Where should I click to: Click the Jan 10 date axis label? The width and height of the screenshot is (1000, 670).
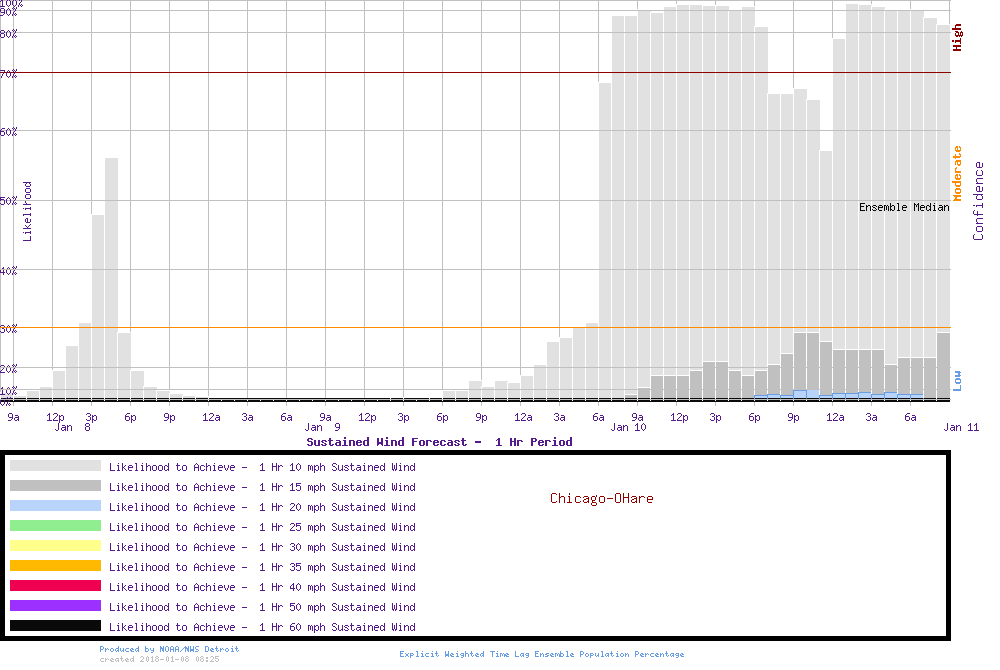(628, 428)
